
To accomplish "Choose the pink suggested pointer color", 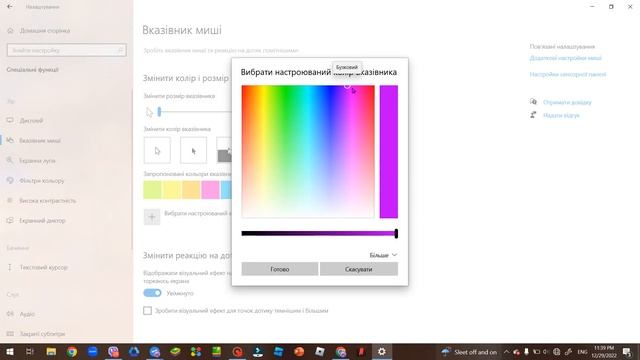I will (x=211, y=190).
